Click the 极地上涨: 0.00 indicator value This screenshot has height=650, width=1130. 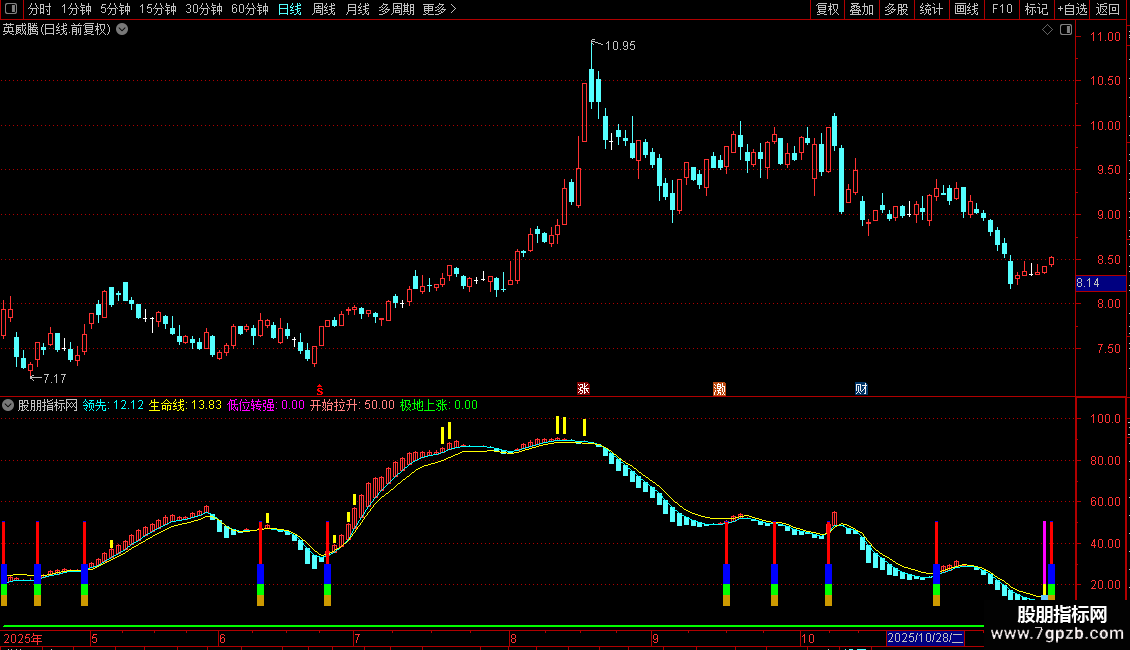pyautogui.click(x=439, y=405)
